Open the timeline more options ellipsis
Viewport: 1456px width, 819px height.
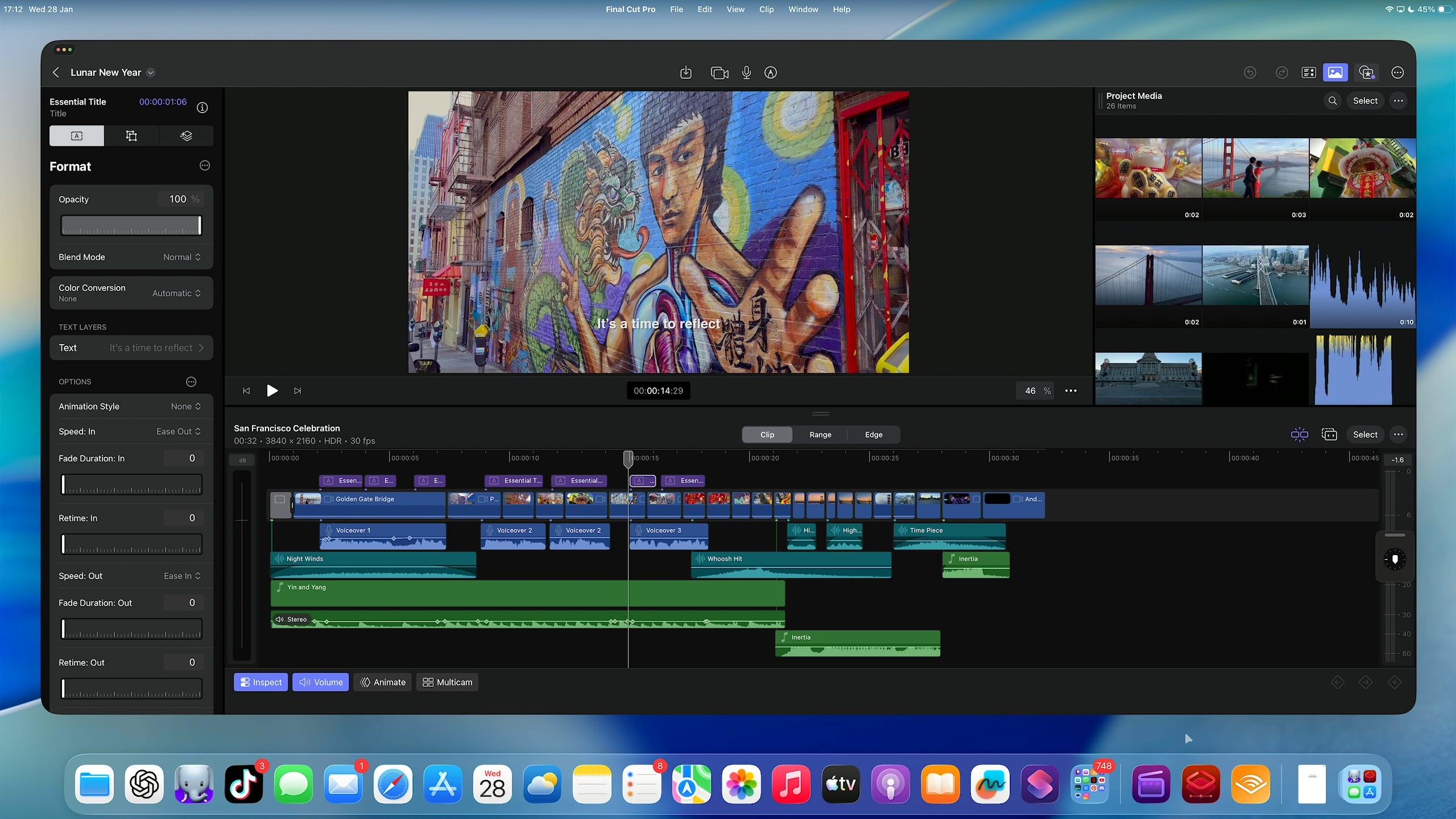(x=1399, y=435)
